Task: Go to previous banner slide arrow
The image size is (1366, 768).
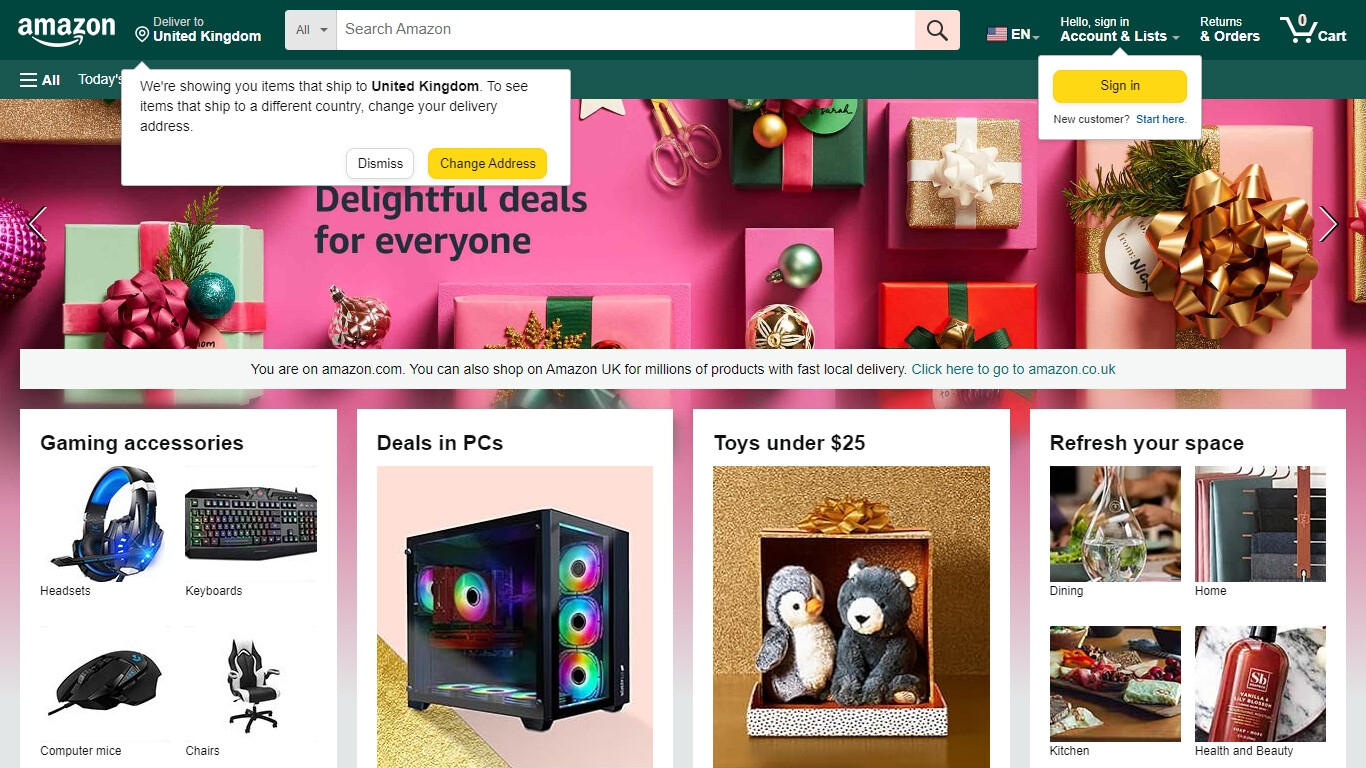Action: [x=37, y=224]
